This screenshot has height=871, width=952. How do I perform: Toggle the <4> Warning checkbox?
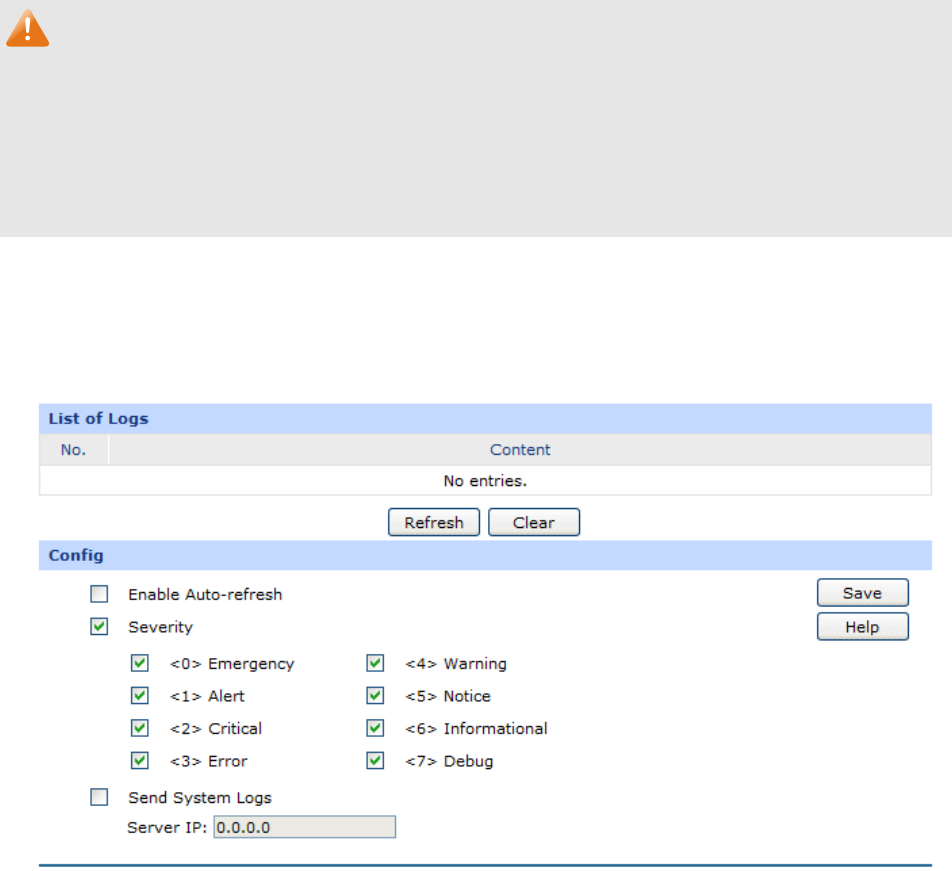[x=375, y=663]
